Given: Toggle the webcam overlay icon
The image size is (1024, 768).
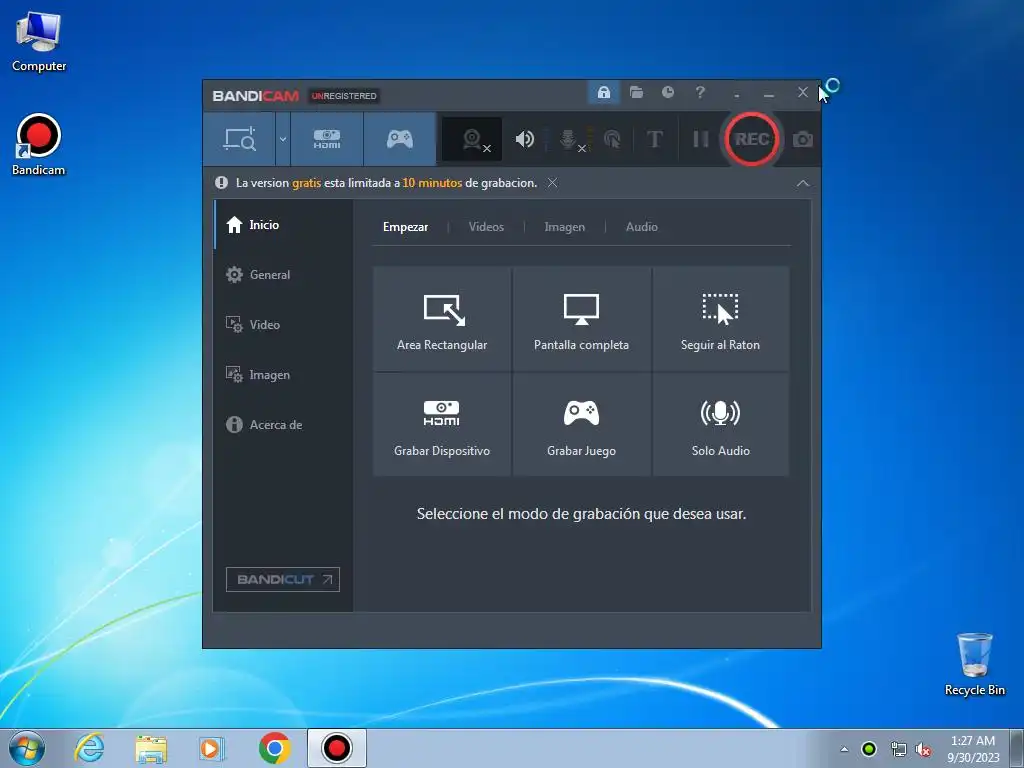Looking at the screenshot, I should coord(473,139).
